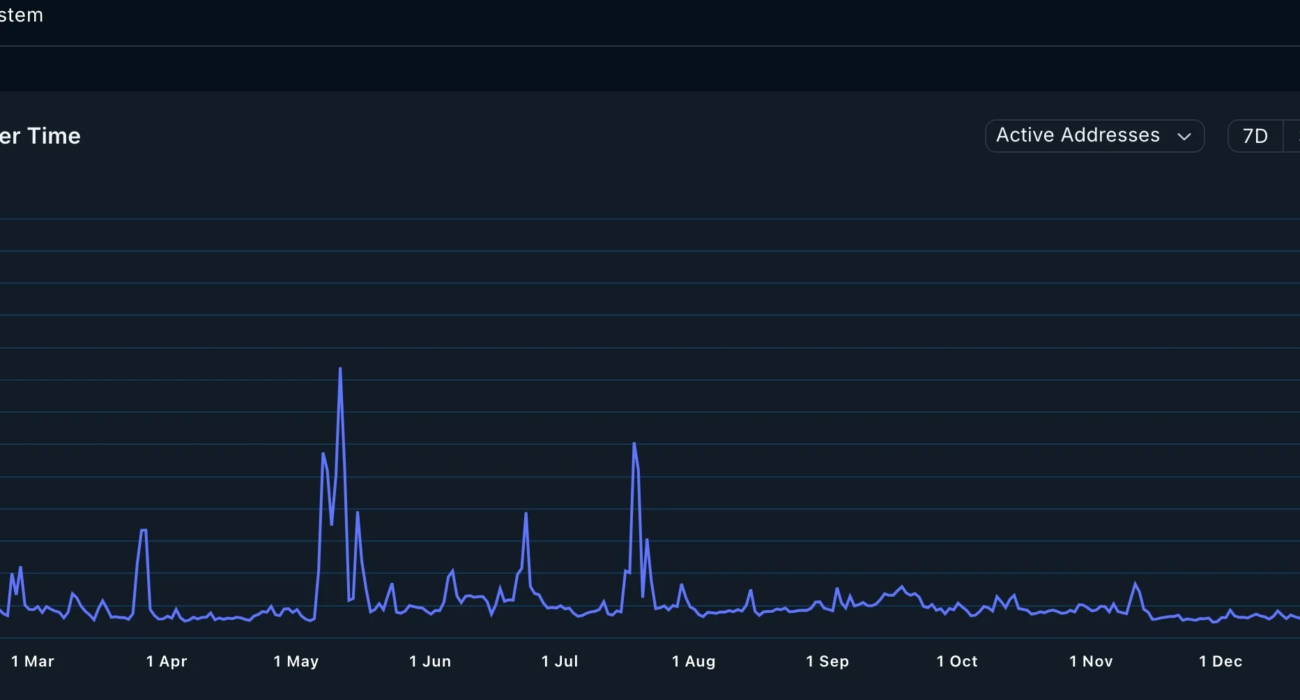Click the late March spike on chart

pos(143,531)
